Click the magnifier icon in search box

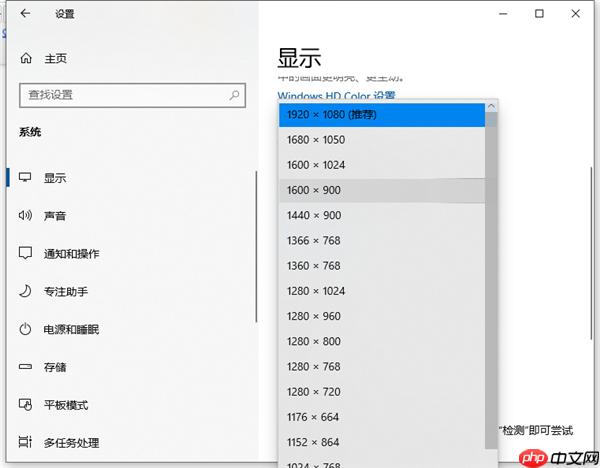click(234, 95)
